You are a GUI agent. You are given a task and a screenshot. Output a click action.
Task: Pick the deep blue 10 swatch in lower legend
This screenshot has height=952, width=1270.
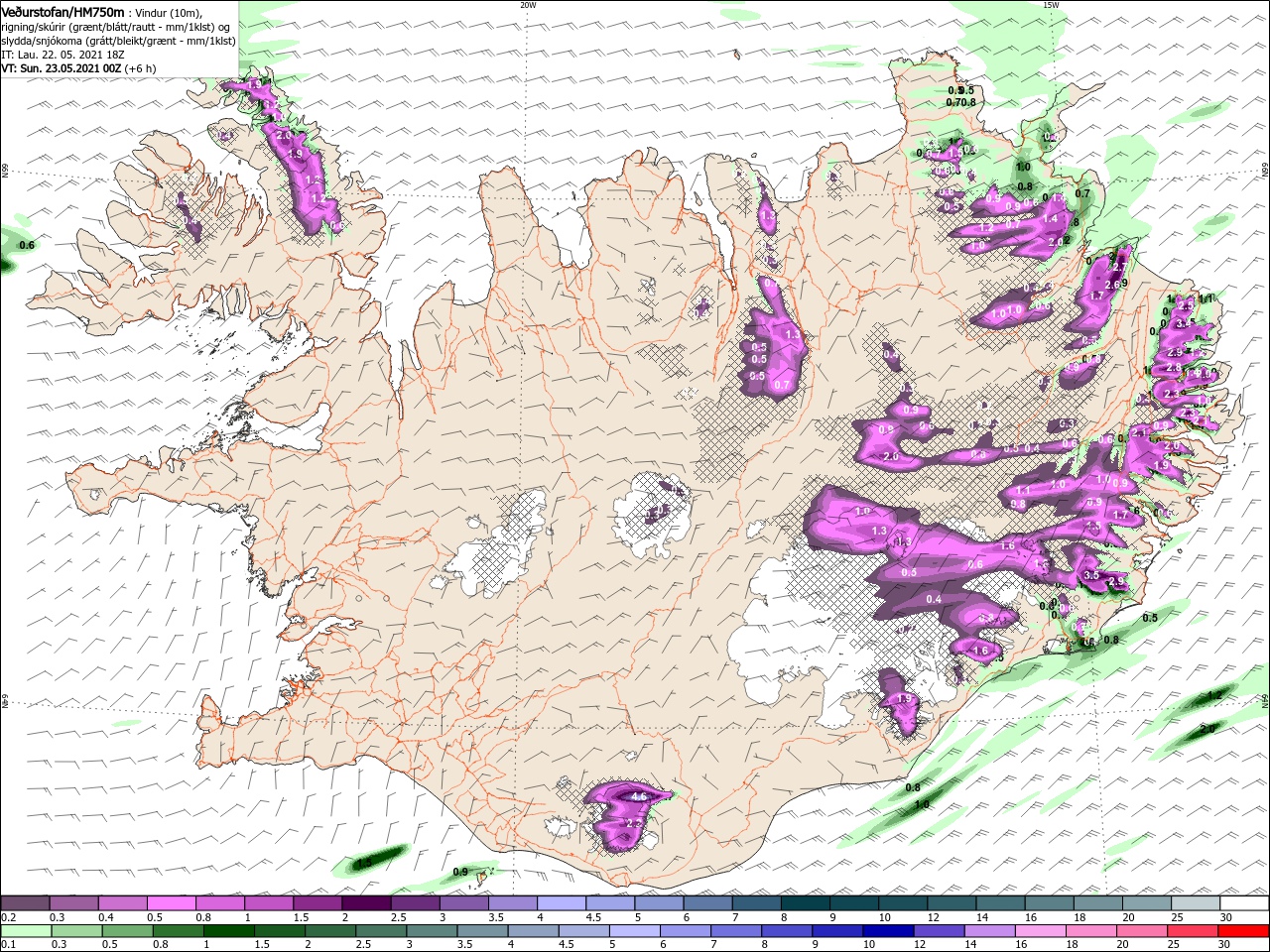click(889, 931)
